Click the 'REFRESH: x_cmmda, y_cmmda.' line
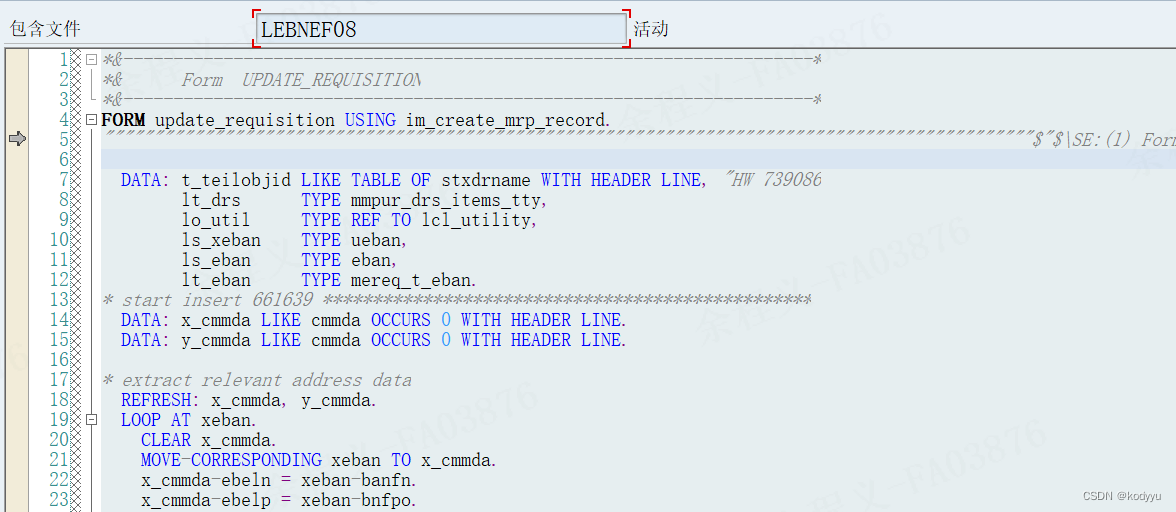The height and width of the screenshot is (512, 1176). pyautogui.click(x=248, y=400)
